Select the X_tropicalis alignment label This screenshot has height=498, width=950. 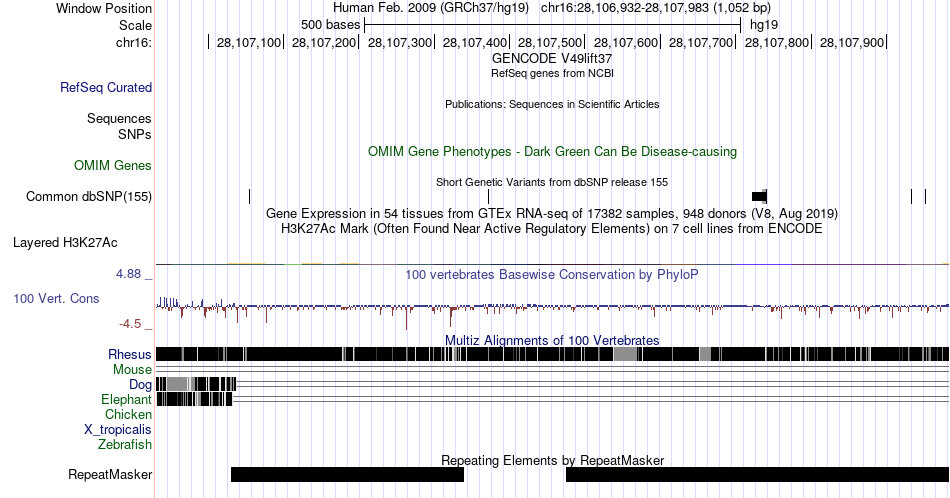coord(118,430)
